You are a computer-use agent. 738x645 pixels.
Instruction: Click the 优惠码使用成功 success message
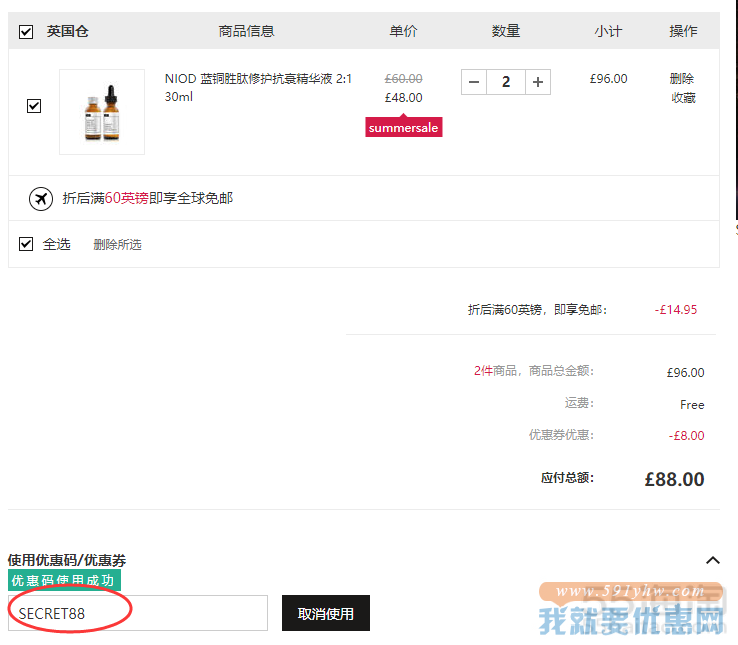click(x=64, y=580)
